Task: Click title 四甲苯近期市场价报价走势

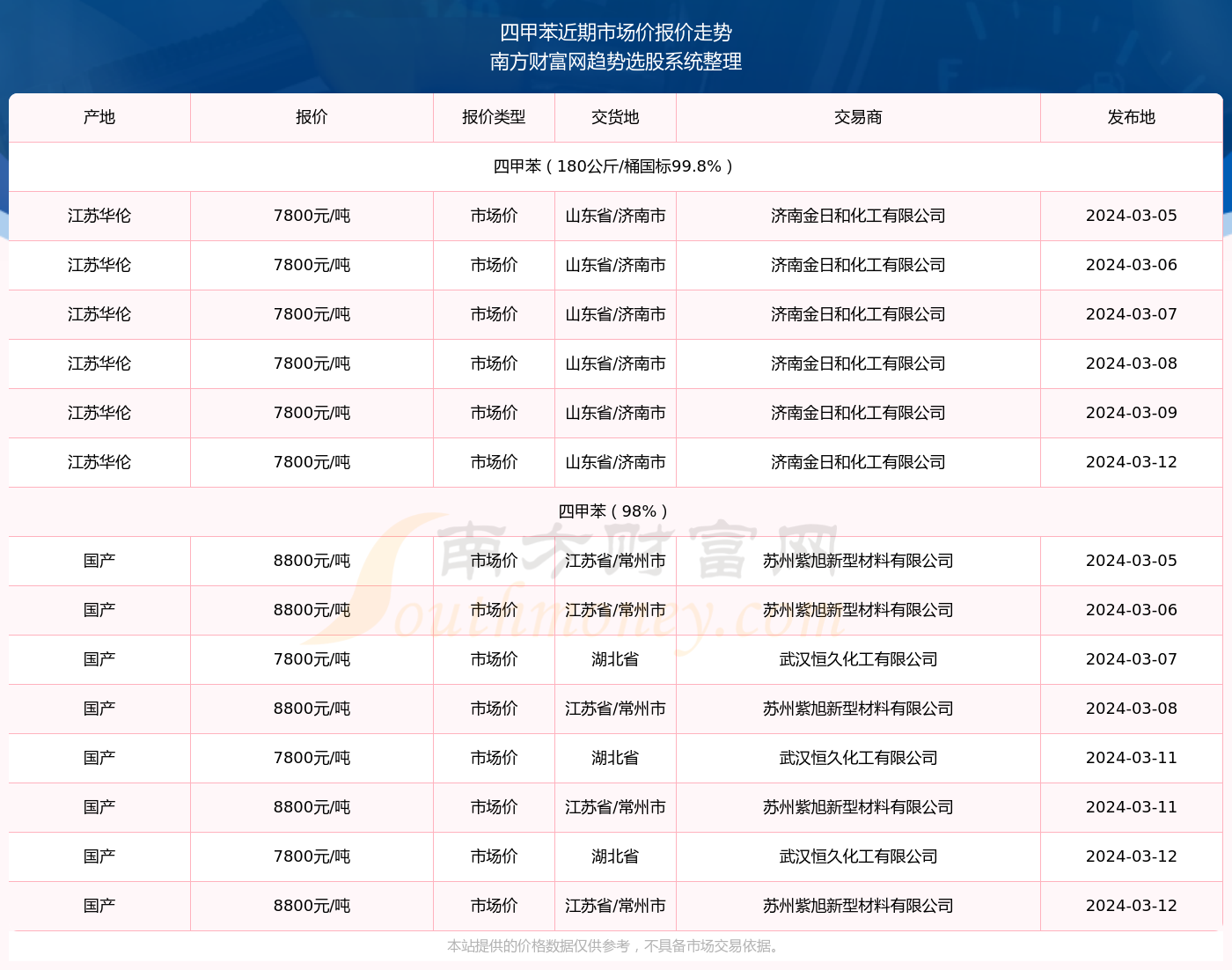Action: click(616, 33)
